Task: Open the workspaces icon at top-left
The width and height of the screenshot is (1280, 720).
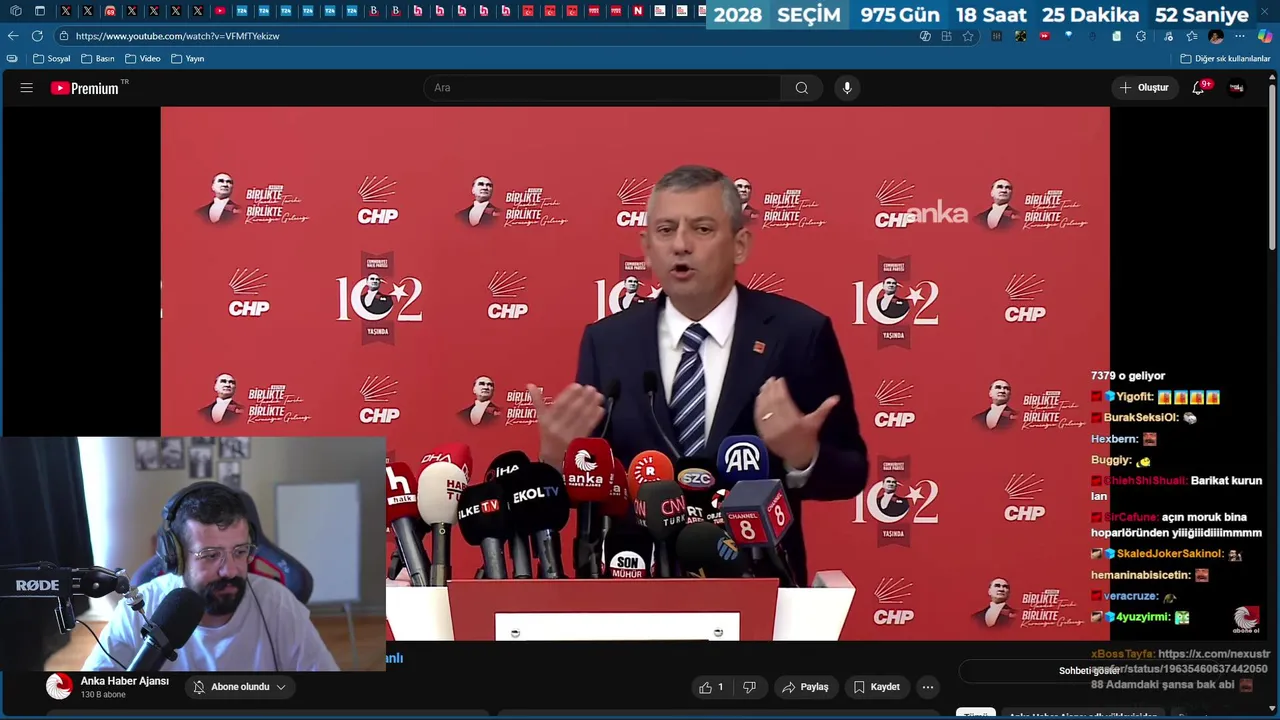Action: [15, 11]
